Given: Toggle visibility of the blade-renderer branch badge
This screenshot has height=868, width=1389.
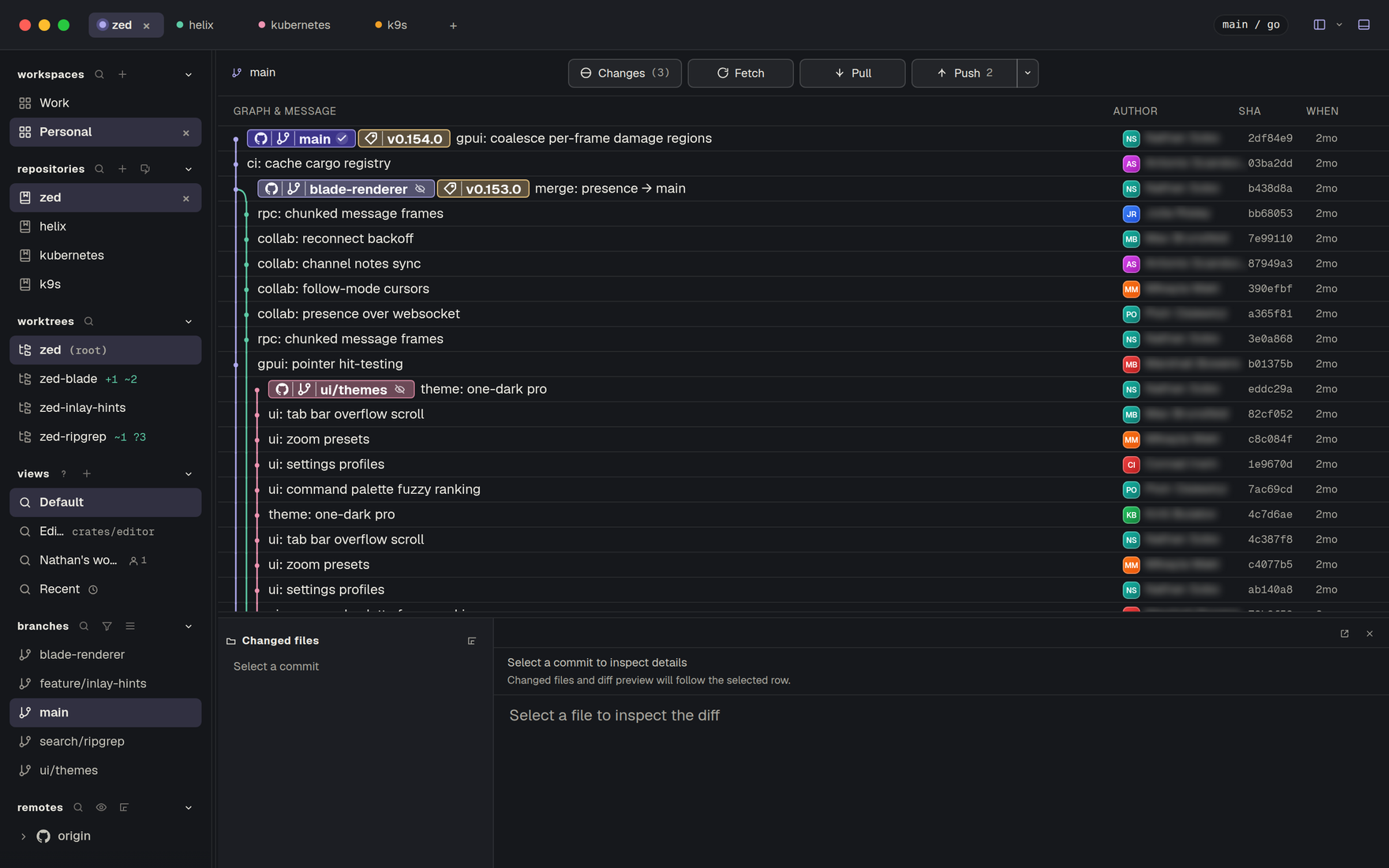Looking at the screenshot, I should click(420, 189).
